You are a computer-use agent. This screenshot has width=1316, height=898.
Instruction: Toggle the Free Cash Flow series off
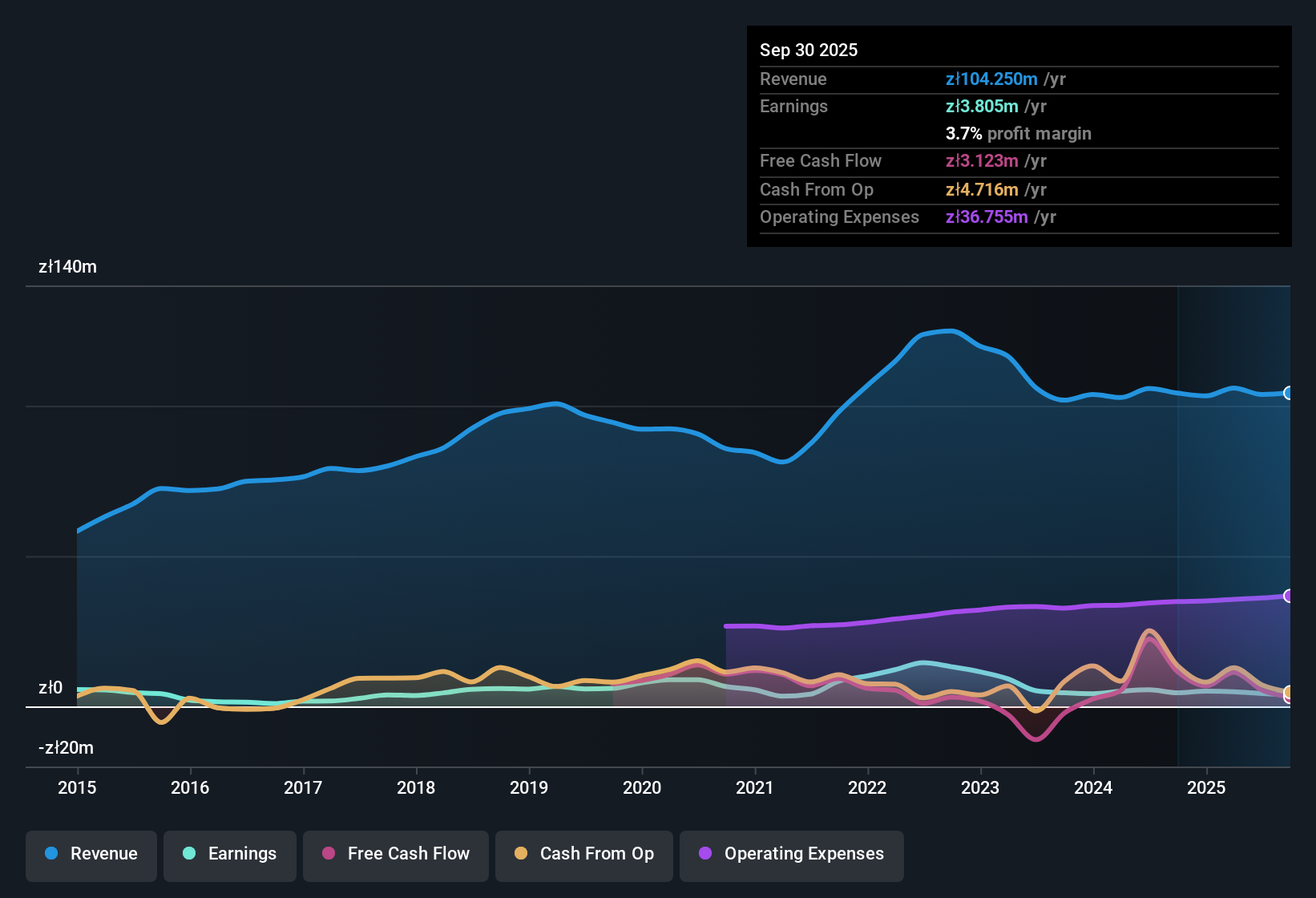tap(395, 855)
